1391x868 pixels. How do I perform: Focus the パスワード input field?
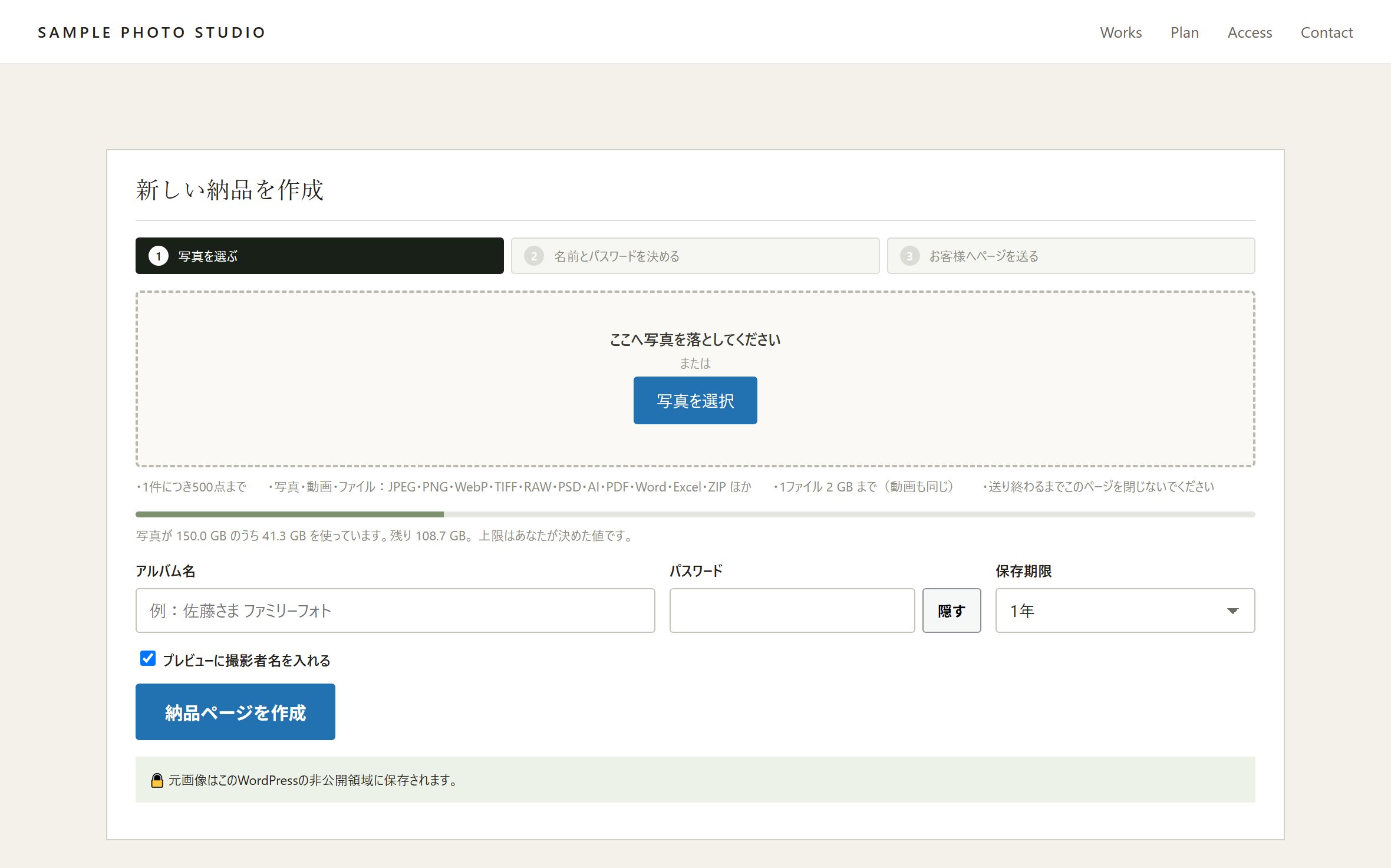792,610
